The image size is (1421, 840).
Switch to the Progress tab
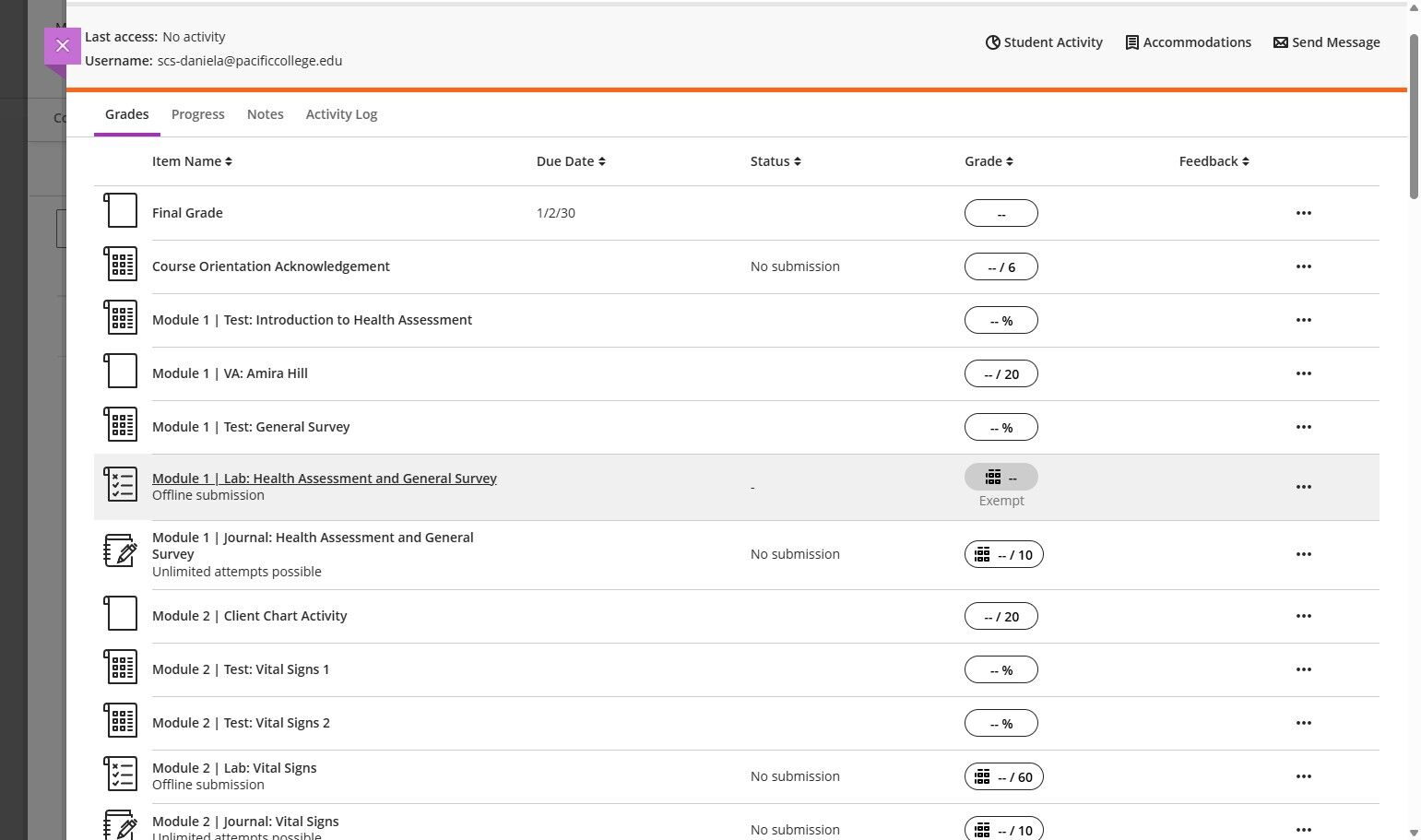pyautogui.click(x=198, y=114)
